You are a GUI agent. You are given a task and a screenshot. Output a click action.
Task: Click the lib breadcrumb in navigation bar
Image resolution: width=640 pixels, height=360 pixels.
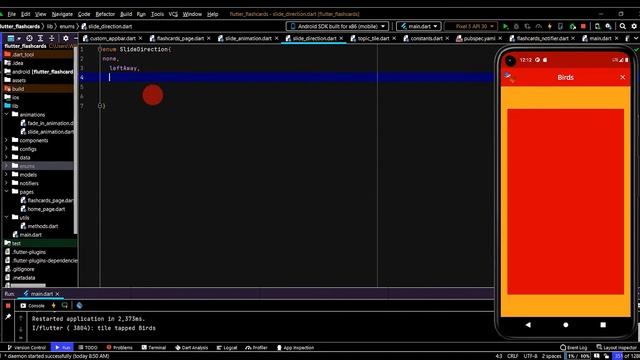pos(50,26)
